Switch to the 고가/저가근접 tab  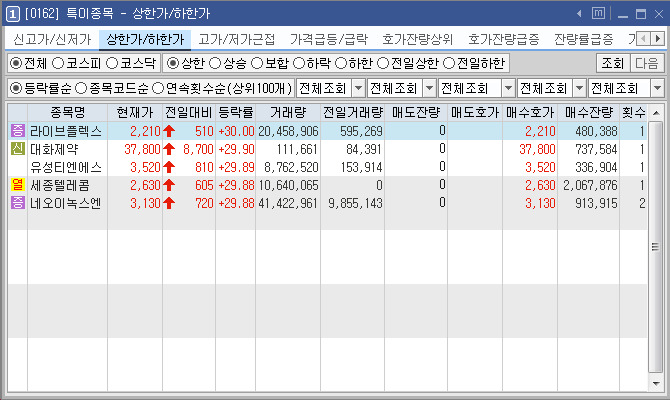point(236,39)
